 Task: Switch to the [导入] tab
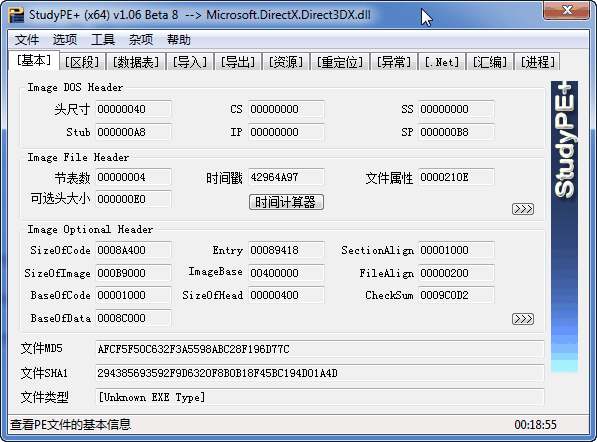pyautogui.click(x=190, y=62)
